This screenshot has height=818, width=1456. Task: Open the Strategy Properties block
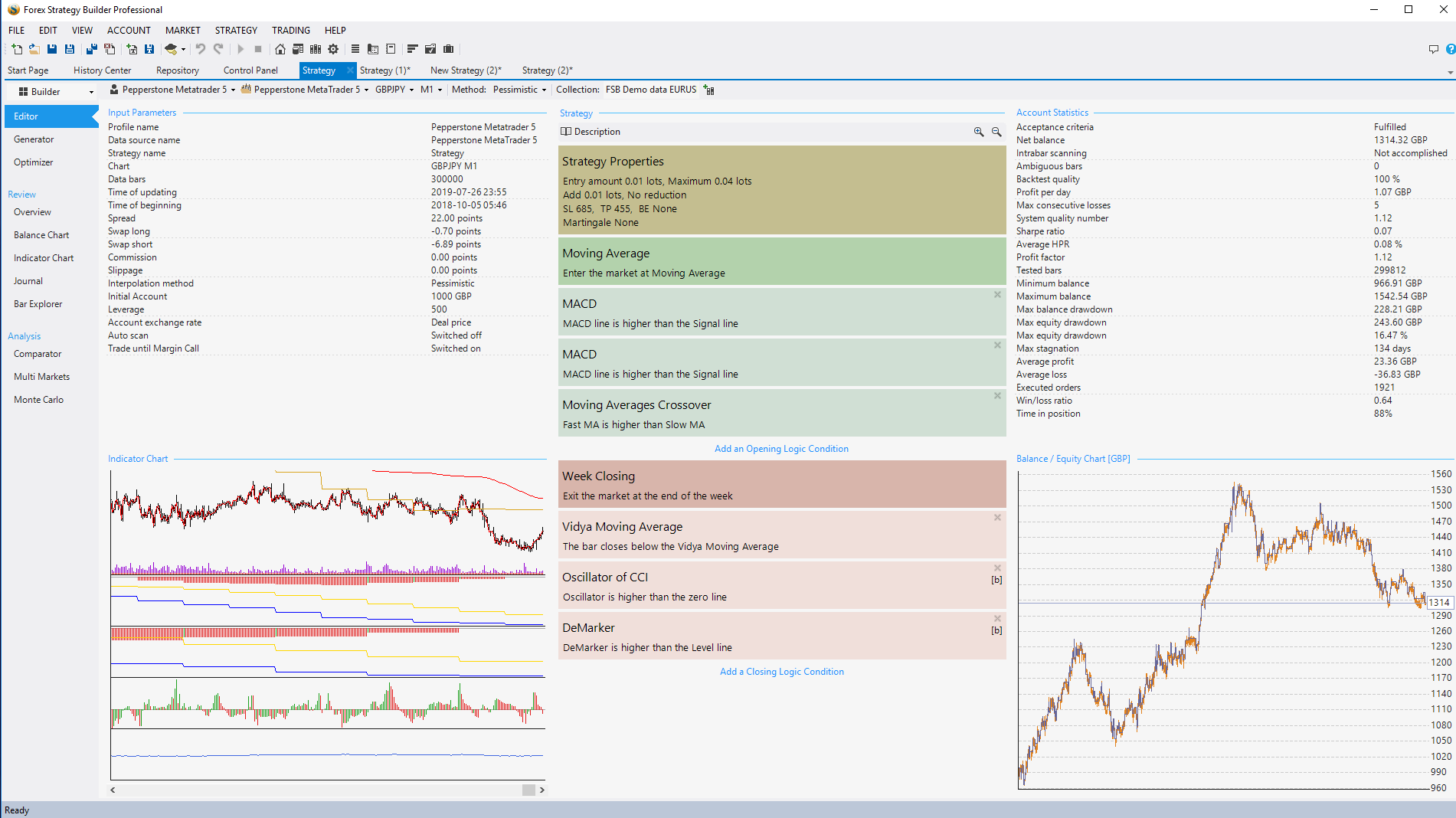782,190
